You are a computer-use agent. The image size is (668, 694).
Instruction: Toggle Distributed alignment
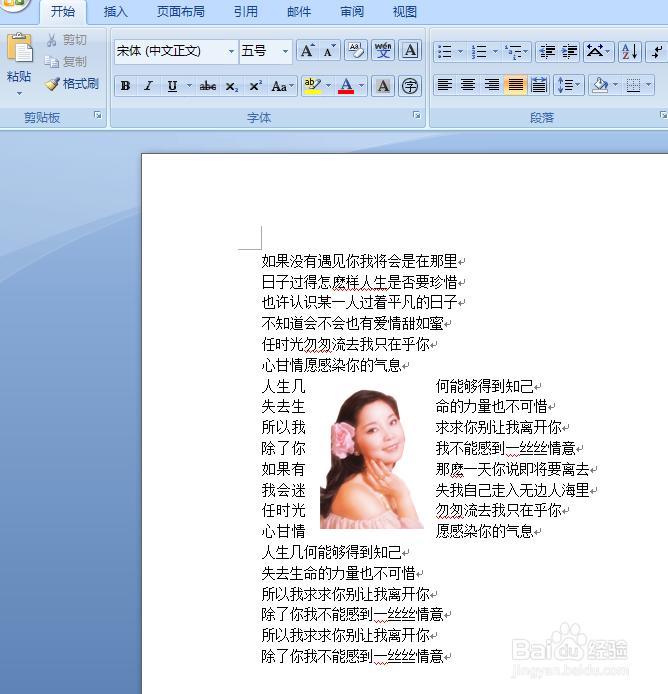click(x=539, y=85)
